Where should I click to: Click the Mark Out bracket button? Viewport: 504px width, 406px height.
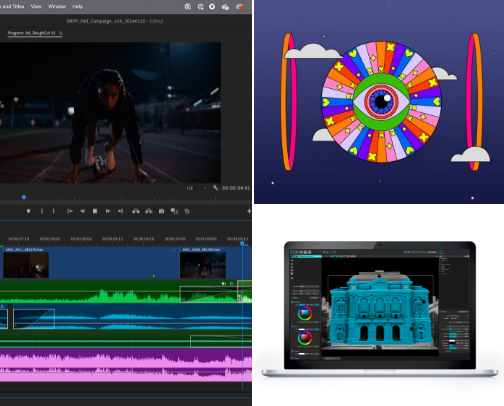click(53, 211)
